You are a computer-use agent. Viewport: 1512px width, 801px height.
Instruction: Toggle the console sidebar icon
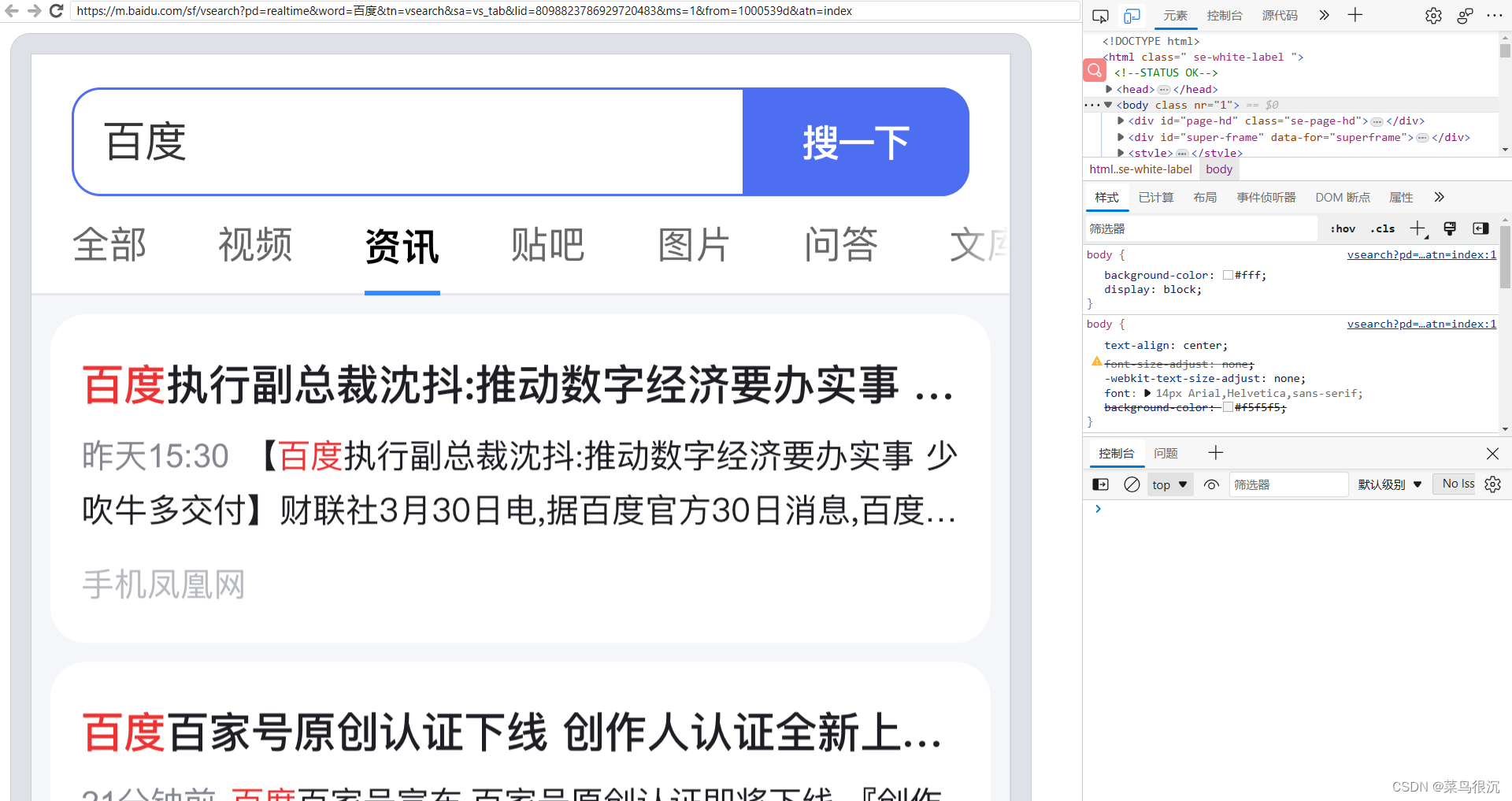(x=1101, y=484)
